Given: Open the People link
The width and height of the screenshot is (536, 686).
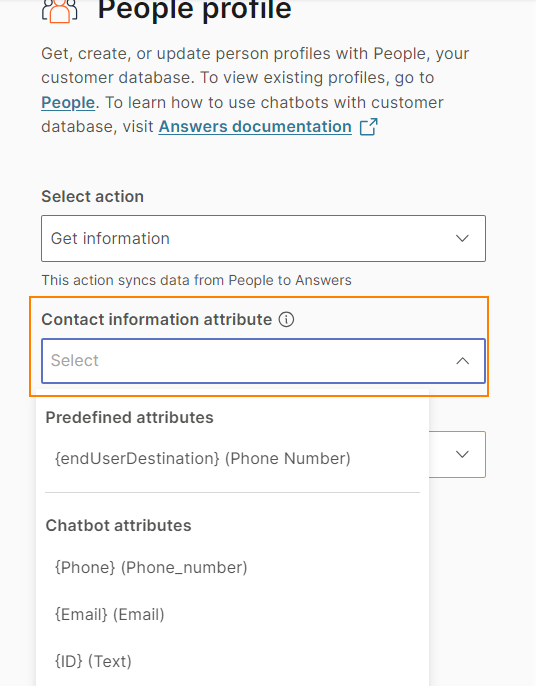Looking at the screenshot, I should click(68, 102).
